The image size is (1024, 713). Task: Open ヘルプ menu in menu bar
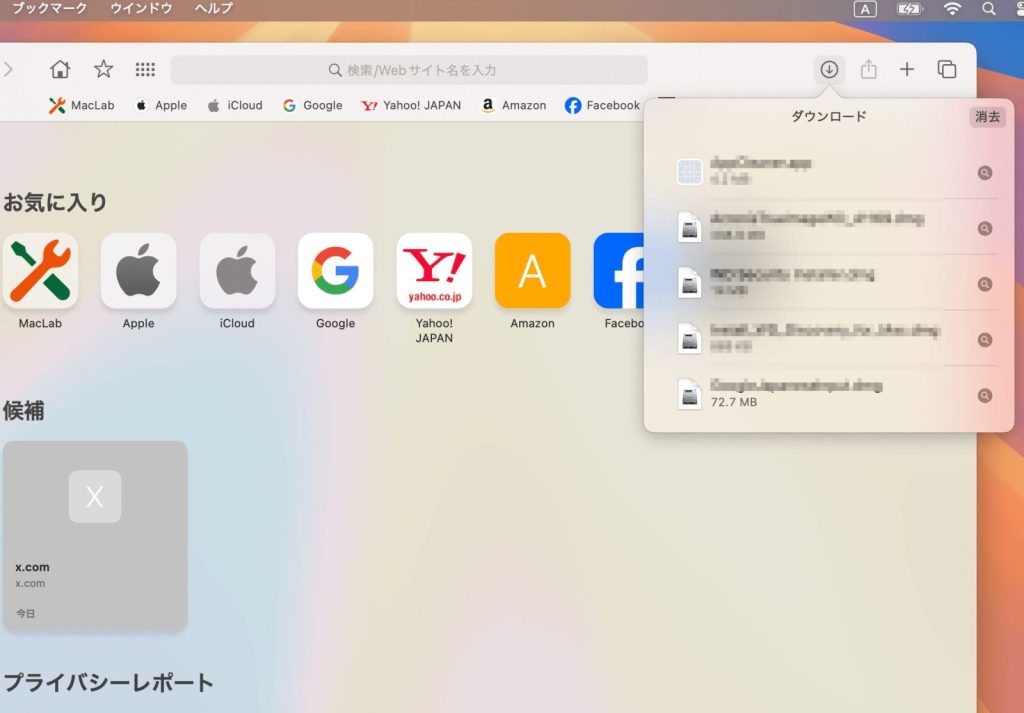pos(214,8)
